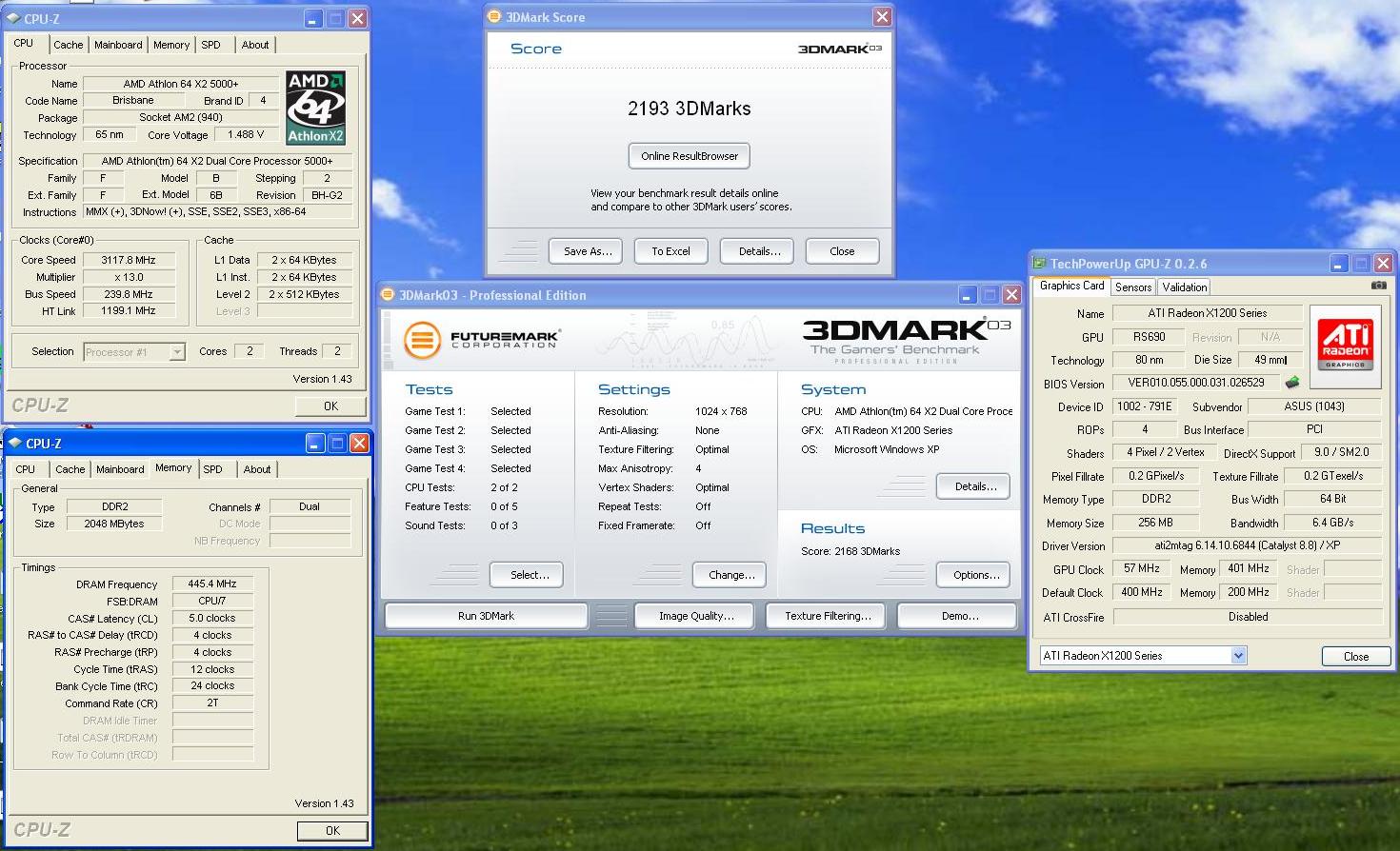The image size is (1400, 851).
Task: Switch to Mainboard tab in top CPU-Z
Action: (x=118, y=45)
